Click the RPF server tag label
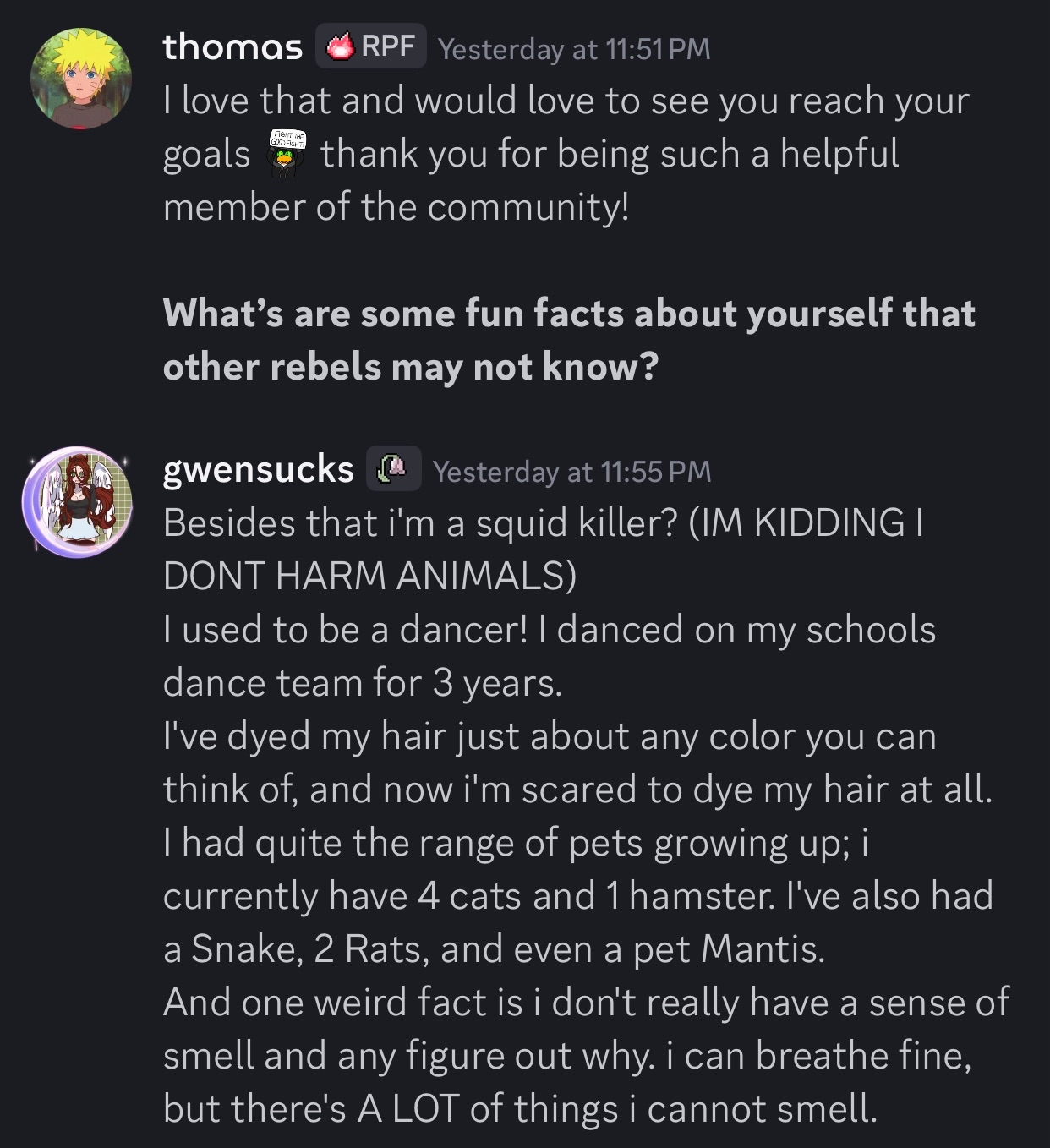 388,46
